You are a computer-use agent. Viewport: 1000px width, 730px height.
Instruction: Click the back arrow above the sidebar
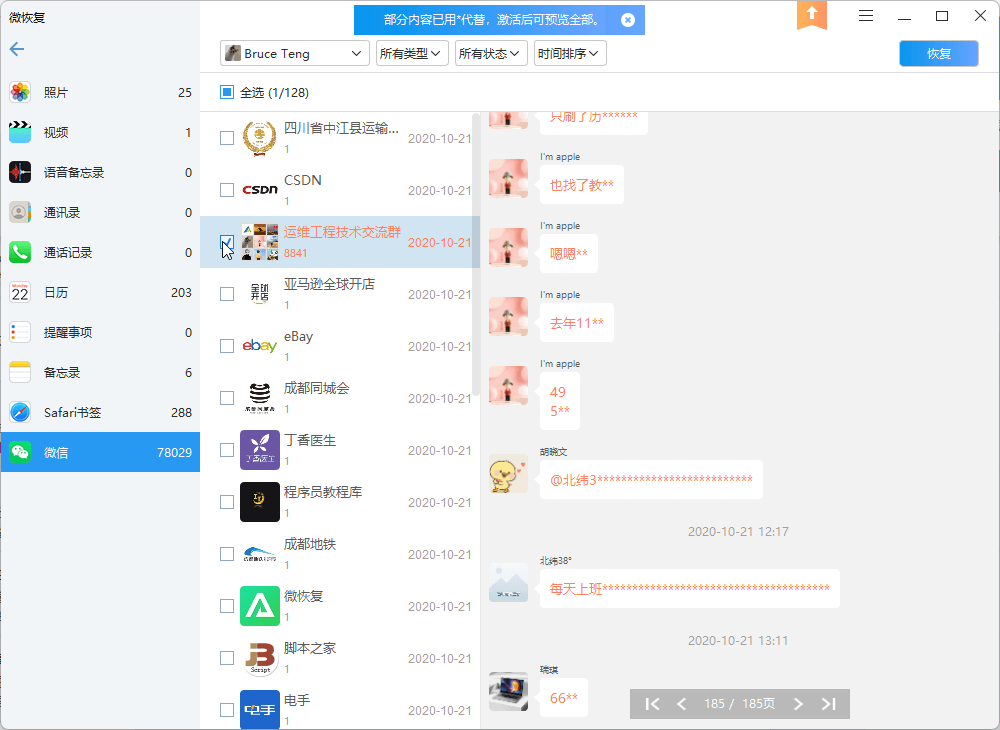[x=16, y=49]
